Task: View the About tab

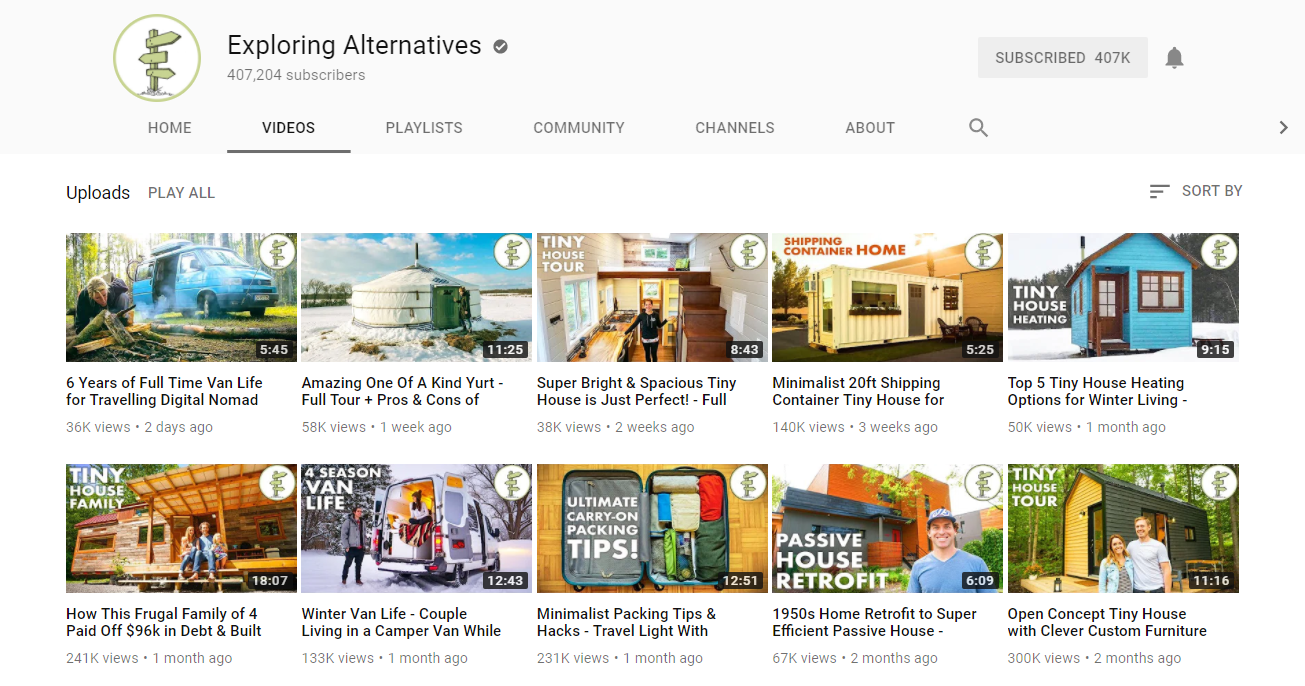Action: (x=870, y=128)
